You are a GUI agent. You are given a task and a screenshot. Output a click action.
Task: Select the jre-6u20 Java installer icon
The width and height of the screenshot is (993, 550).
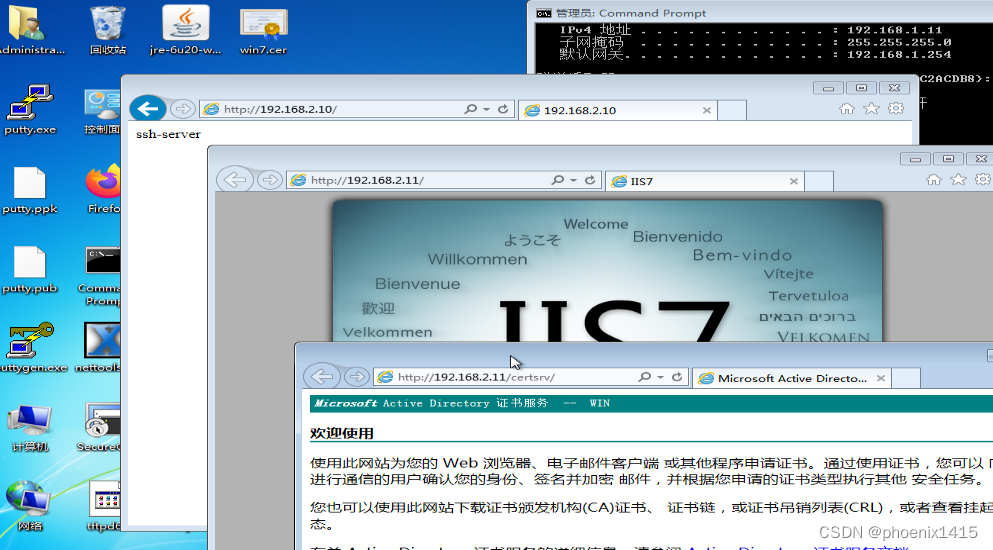[186, 30]
